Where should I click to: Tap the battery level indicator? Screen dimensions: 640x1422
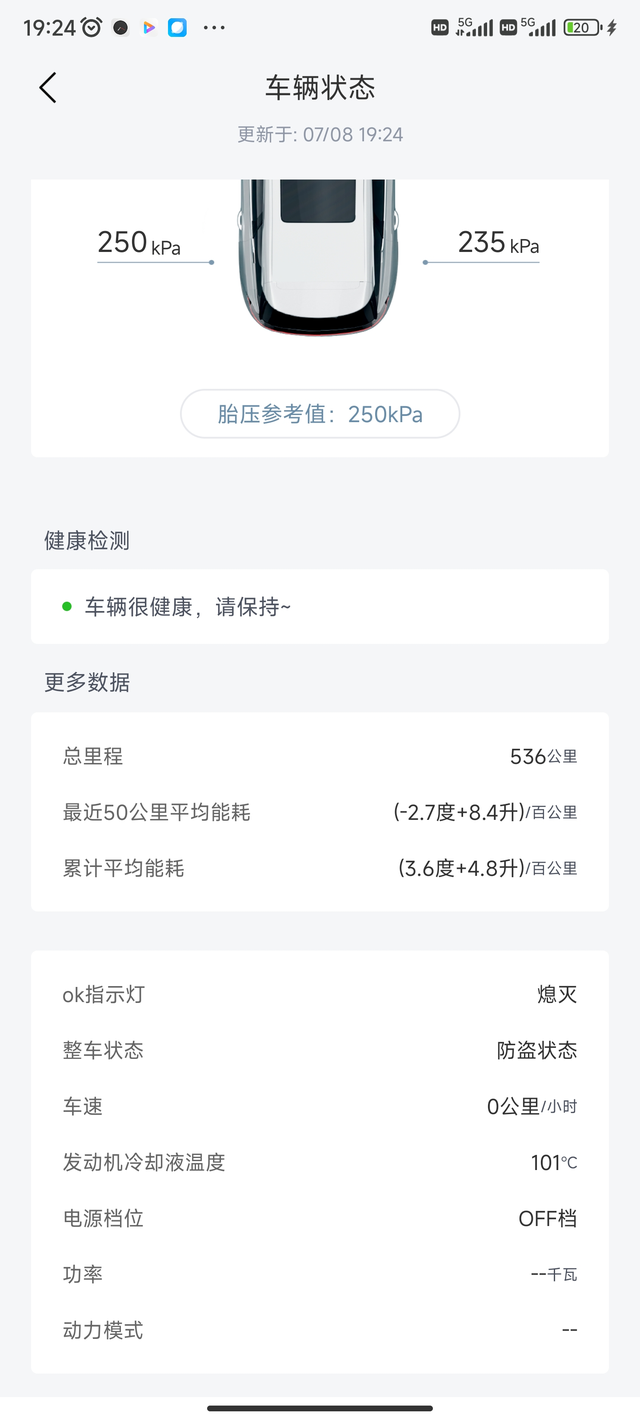581,28
